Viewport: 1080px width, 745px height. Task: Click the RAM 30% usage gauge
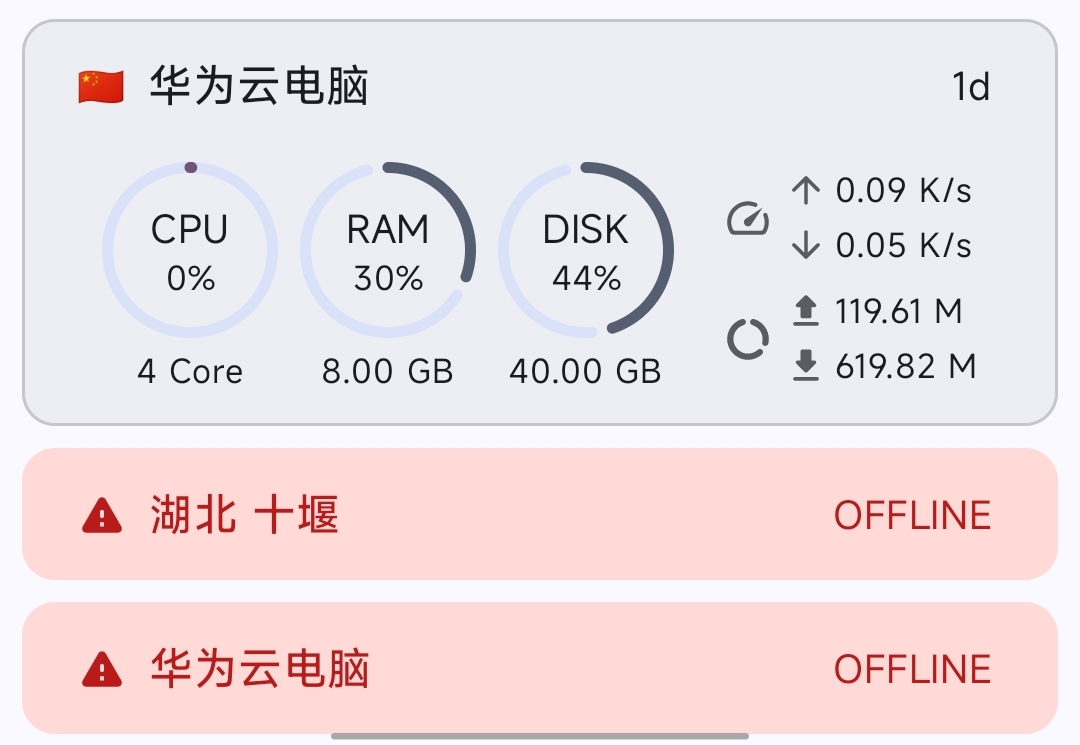coord(388,250)
